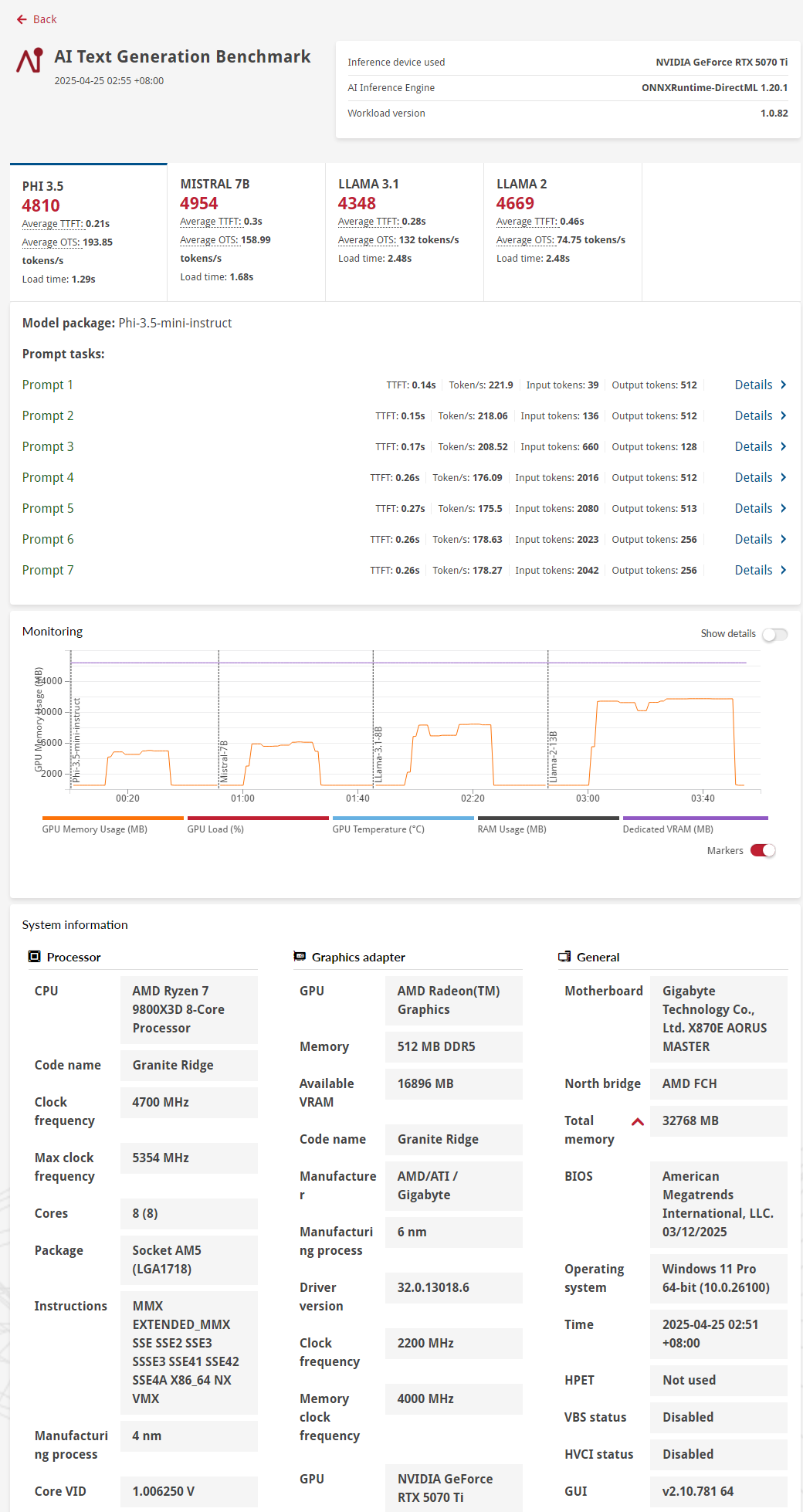Viewport: 803px width, 1512px height.
Task: Click the Graphics adapter section icon
Action: [300, 957]
